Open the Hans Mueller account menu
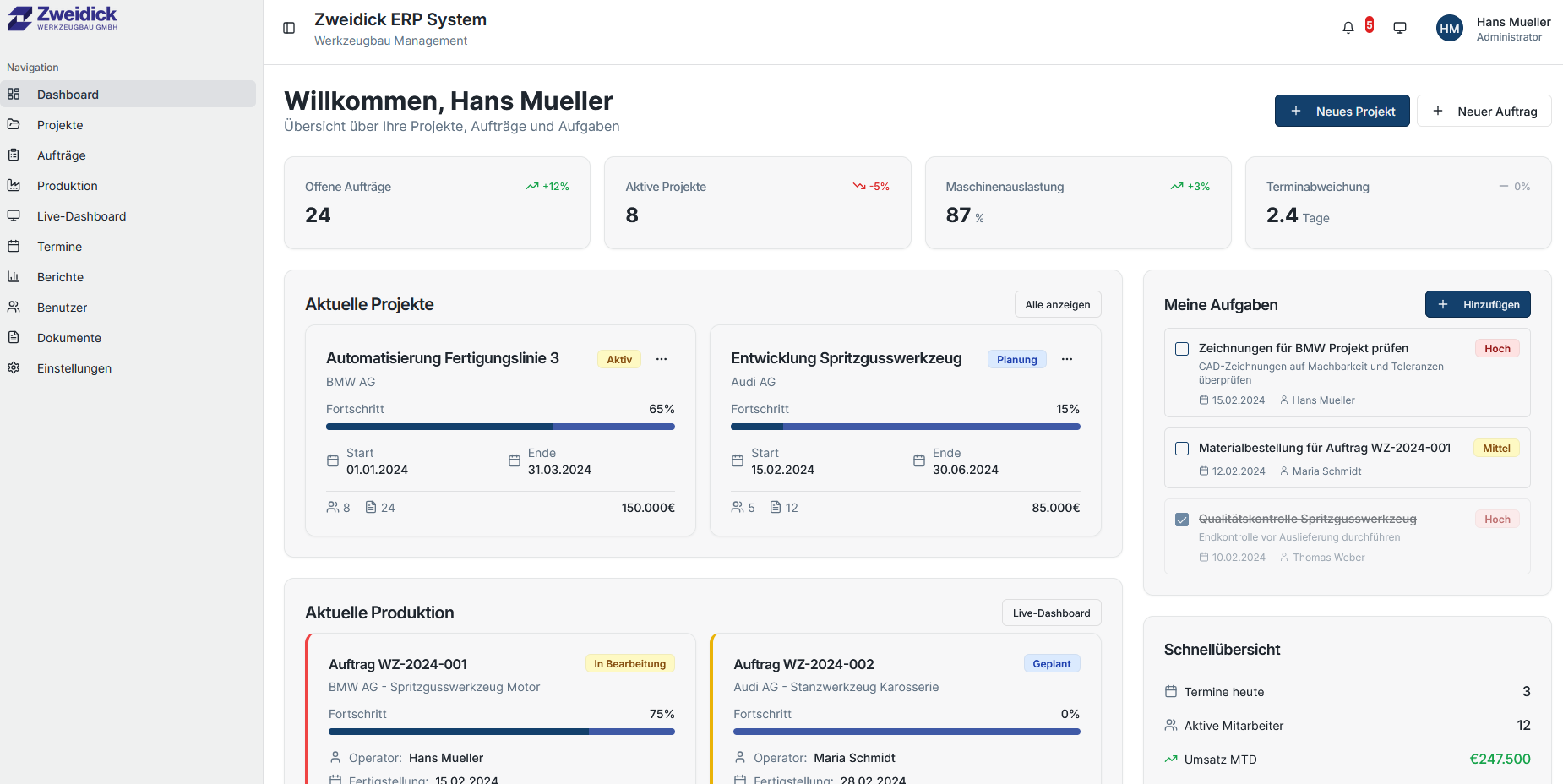Image resolution: width=1563 pixels, height=784 pixels. click(1512, 29)
